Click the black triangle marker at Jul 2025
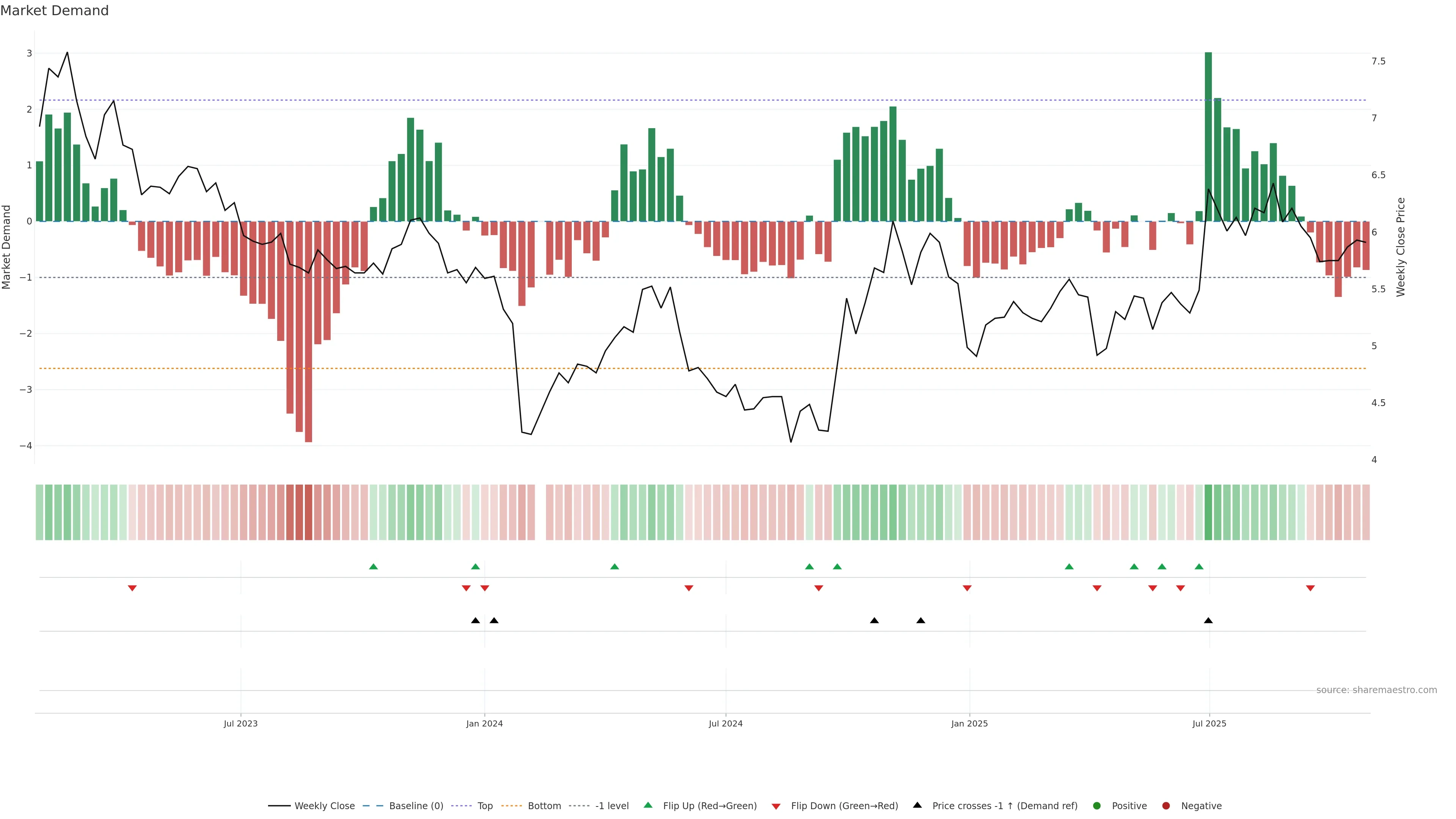The height and width of the screenshot is (819, 1456). [x=1208, y=621]
